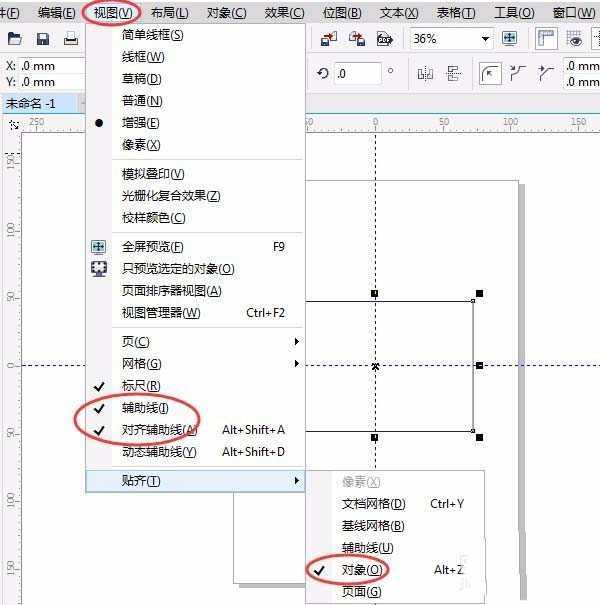
Task: Click the X position input field
Action: click(52, 66)
